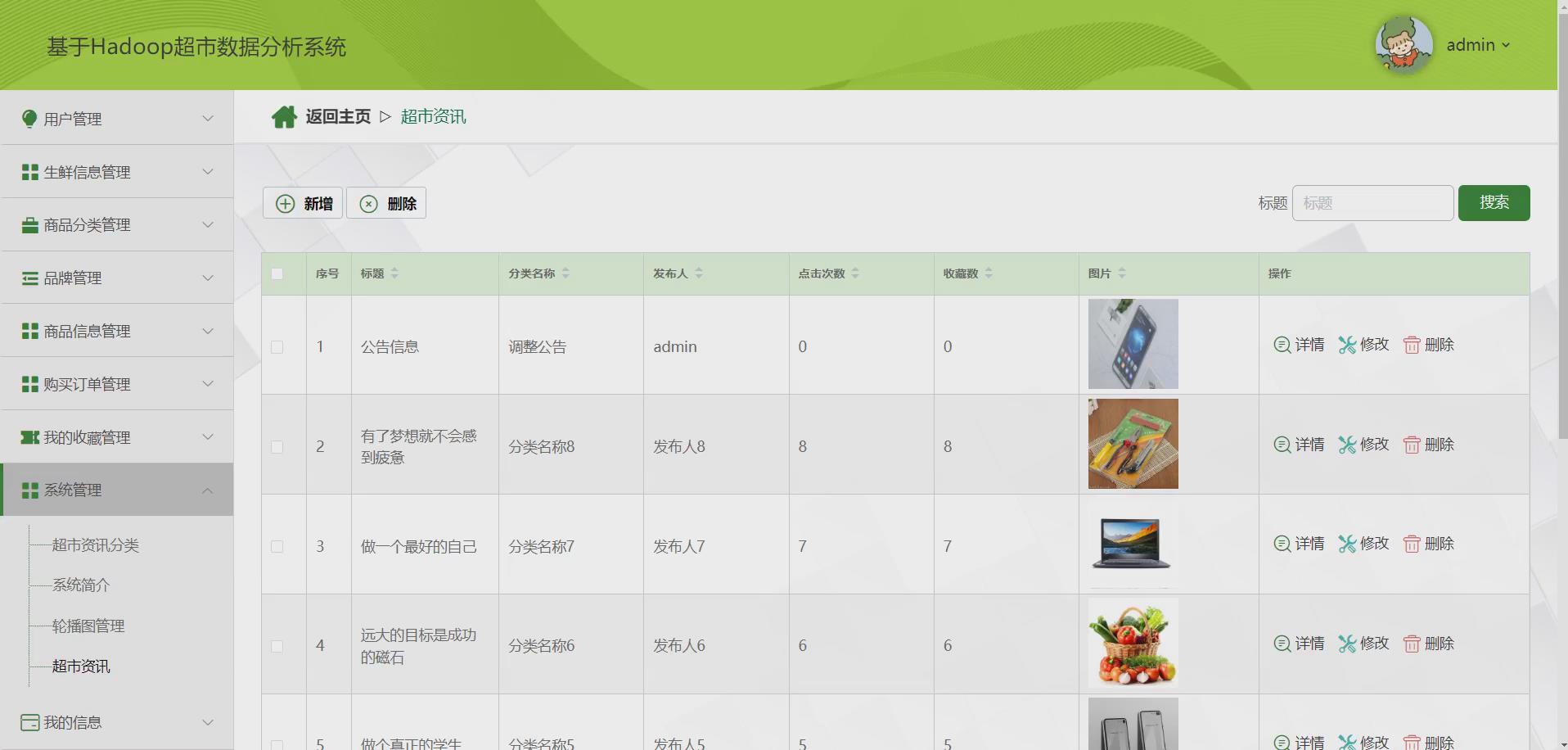Screen dimensions: 1568x750
Task: Open the tools thumbnail in 分类名称8 row
Action: (1133, 444)
